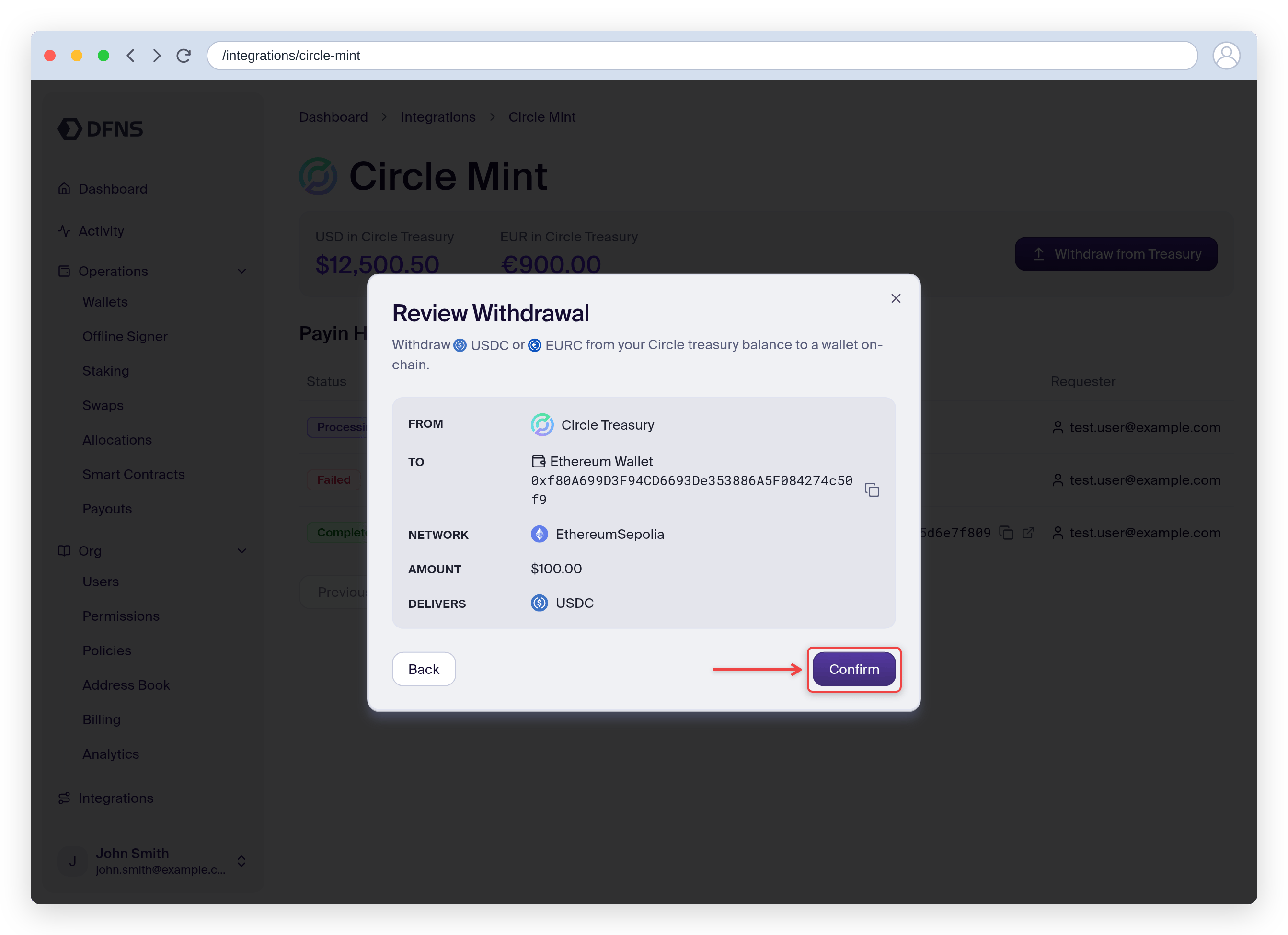Open Address Book page
The image size is (1288, 935).
tap(126, 685)
